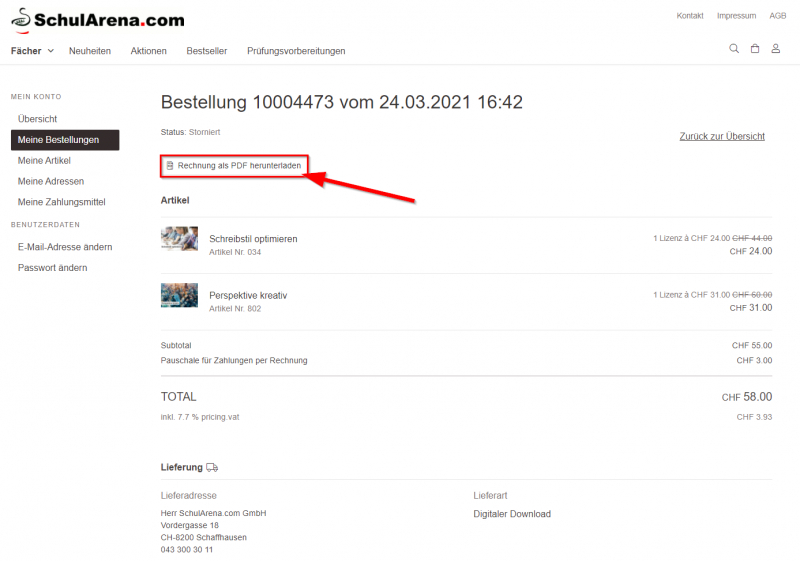Click the delivery truck icon beside Lieferung
The image size is (800, 561).
coord(212,467)
